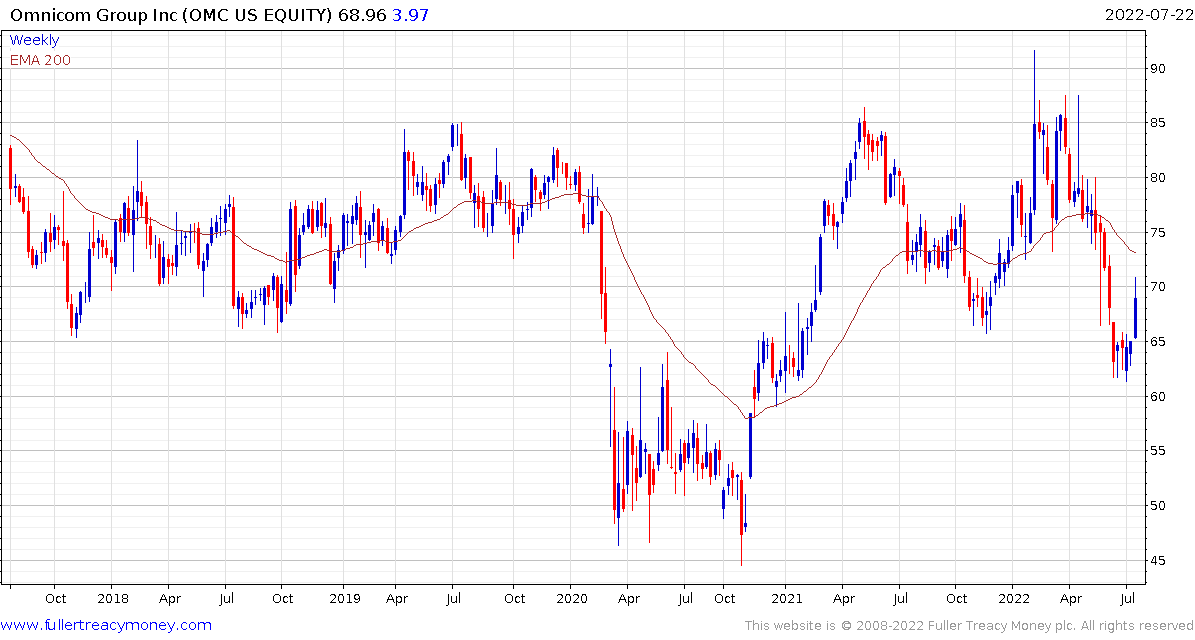This screenshot has width=1195, height=640.
Task: Click the 70 price axis label
Action: coord(1159,286)
